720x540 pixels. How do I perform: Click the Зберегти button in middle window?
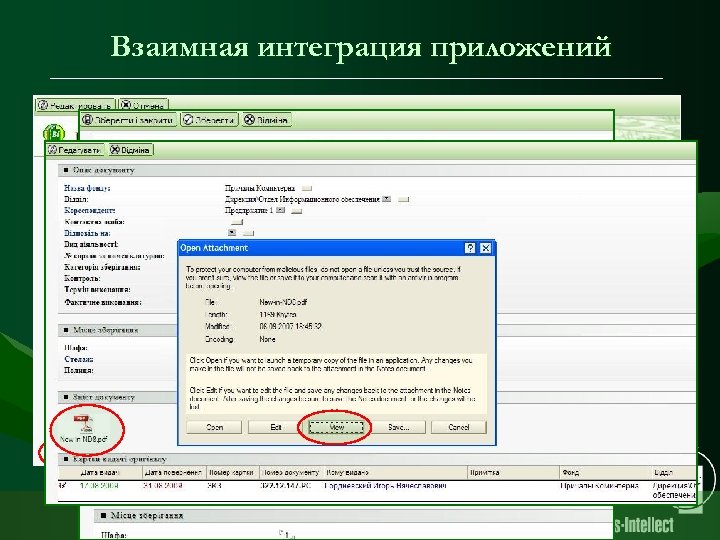click(x=209, y=120)
